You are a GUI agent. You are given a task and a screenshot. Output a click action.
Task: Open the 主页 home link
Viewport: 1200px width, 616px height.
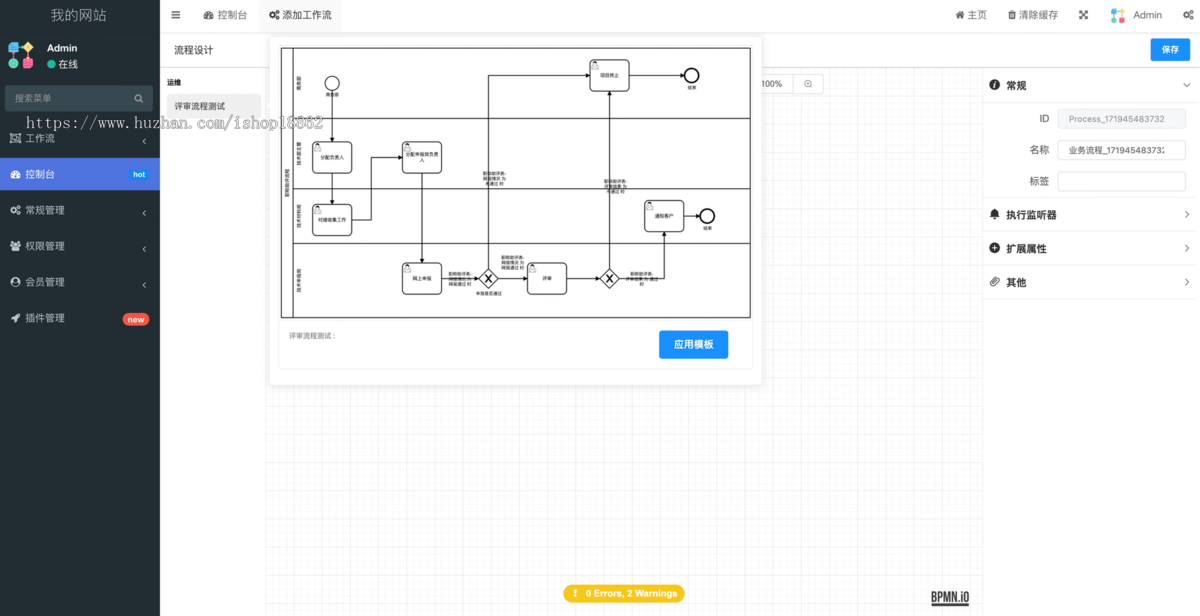(x=970, y=15)
